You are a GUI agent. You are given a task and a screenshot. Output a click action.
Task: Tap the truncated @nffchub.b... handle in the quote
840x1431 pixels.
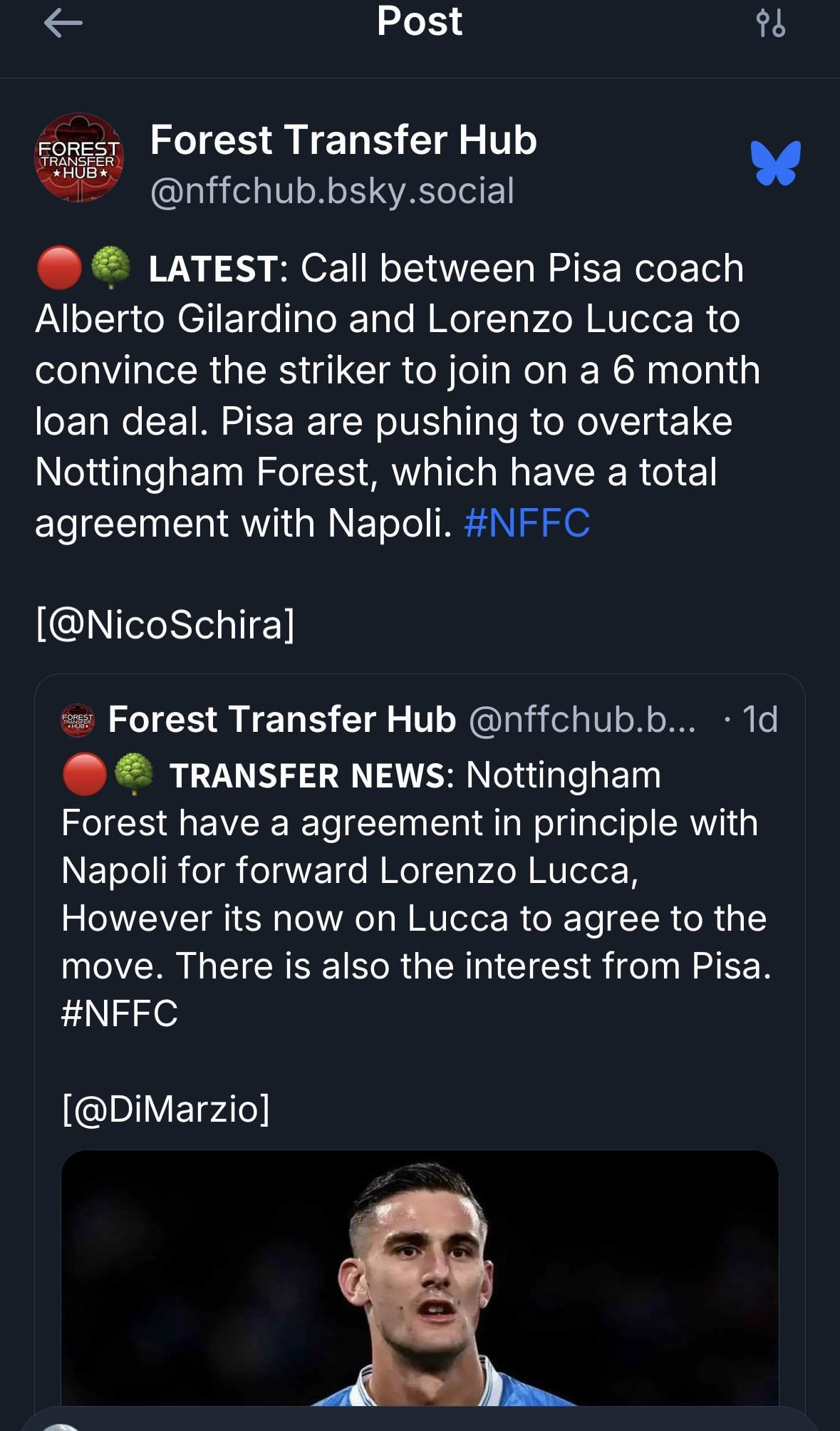(582, 719)
